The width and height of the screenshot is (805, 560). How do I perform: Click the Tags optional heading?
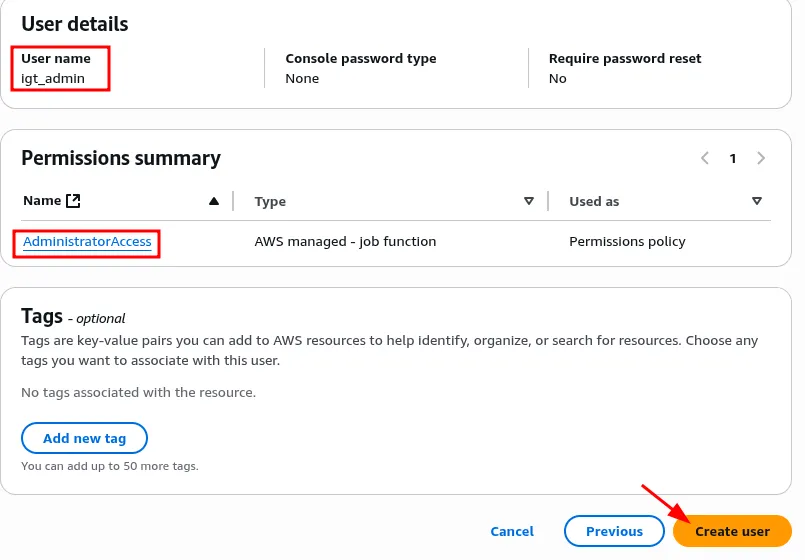point(73,316)
